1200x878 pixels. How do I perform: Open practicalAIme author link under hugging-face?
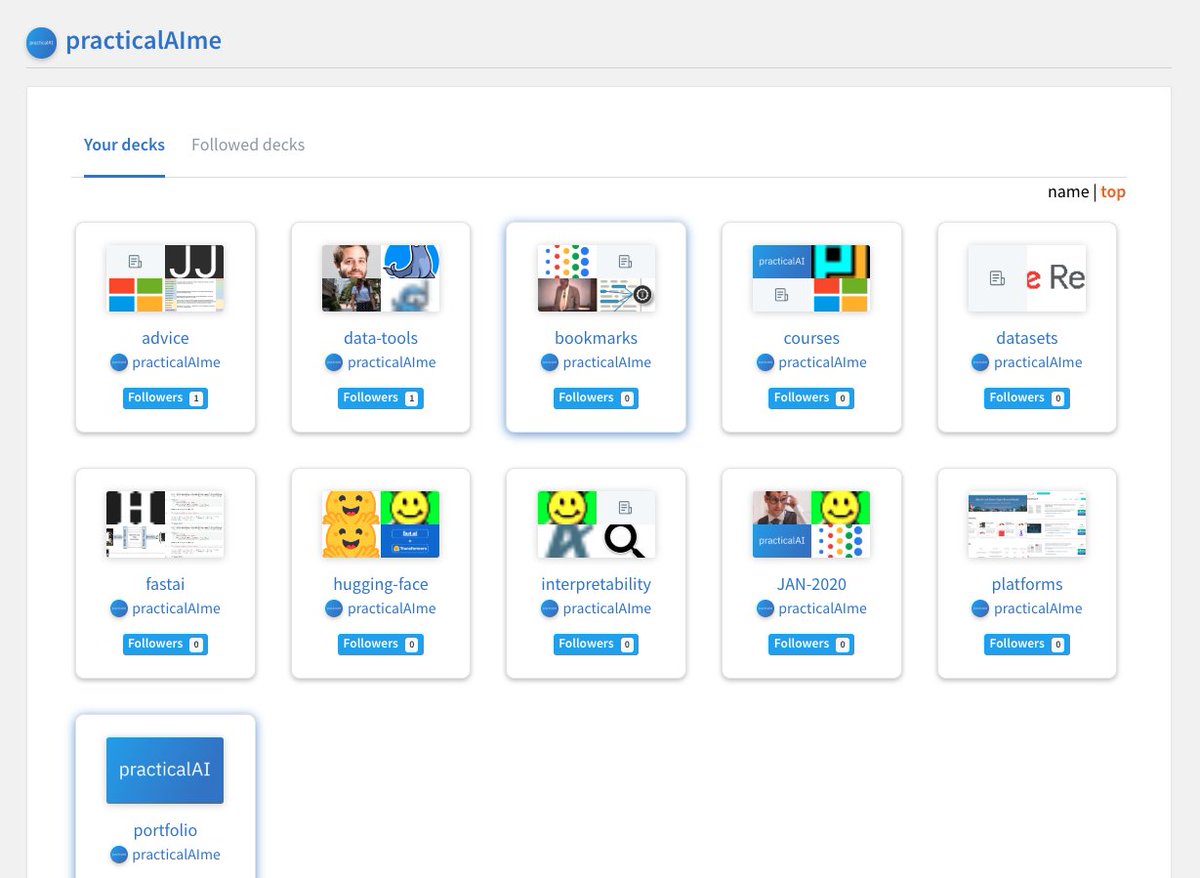tap(392, 609)
